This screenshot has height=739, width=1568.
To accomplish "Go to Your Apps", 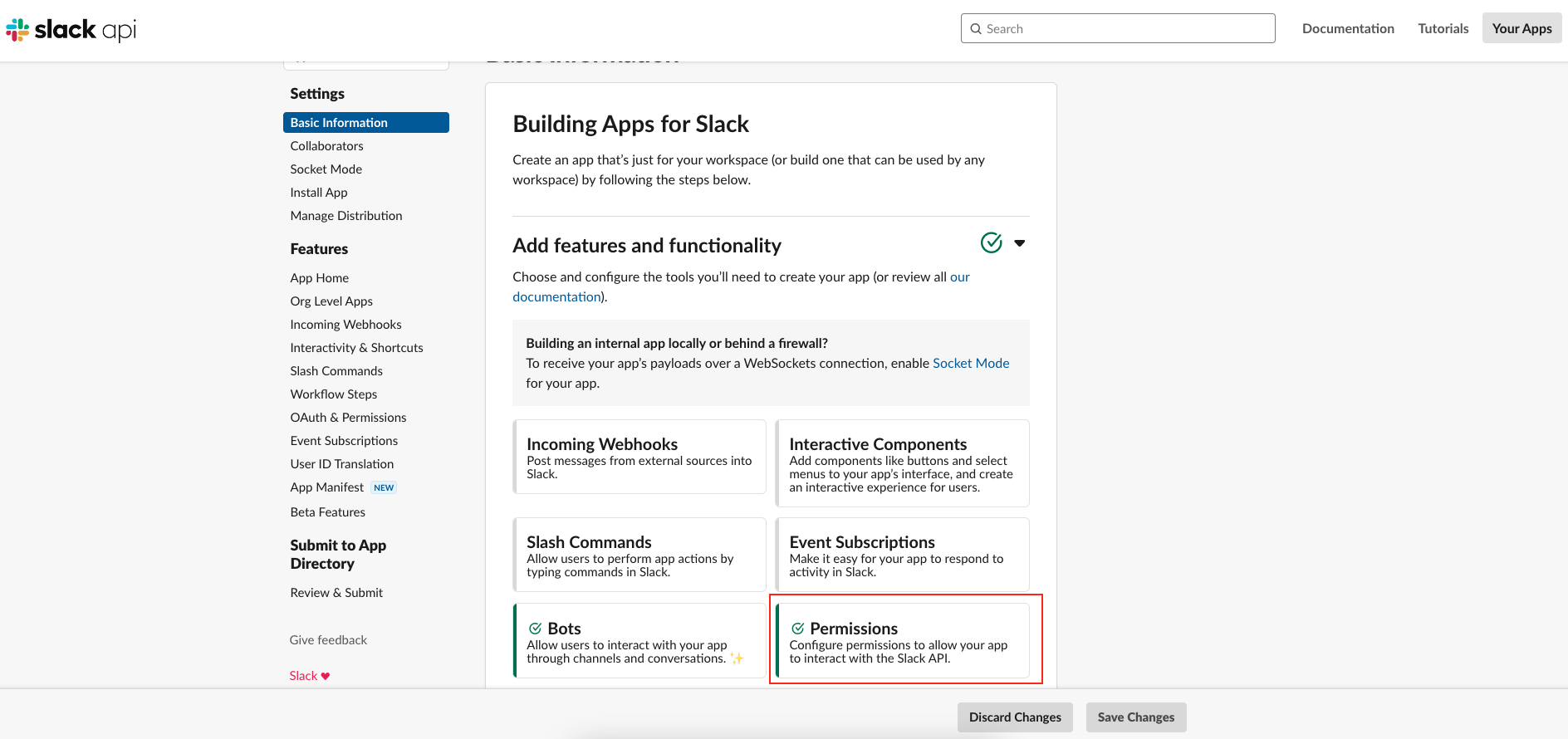I will (x=1521, y=28).
